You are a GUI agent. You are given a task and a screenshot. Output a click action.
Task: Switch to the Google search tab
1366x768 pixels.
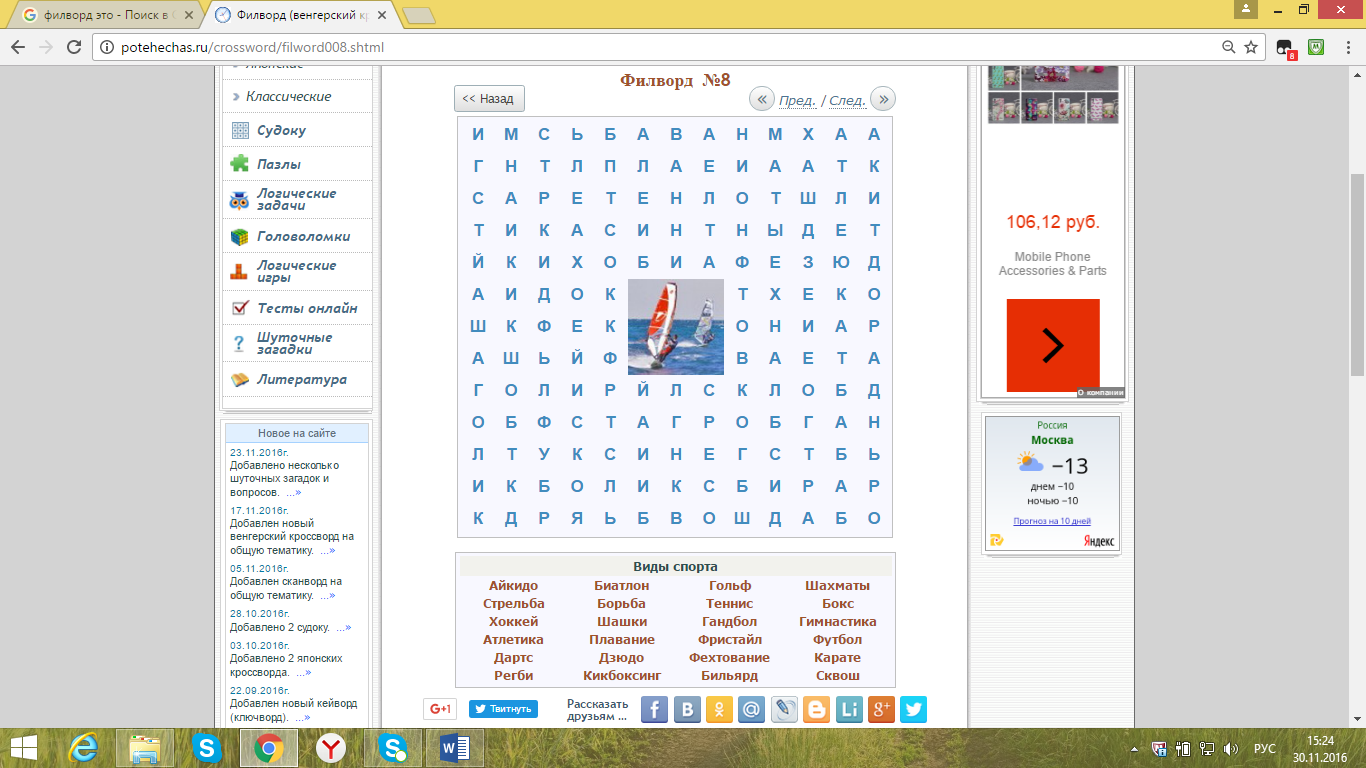tap(103, 15)
